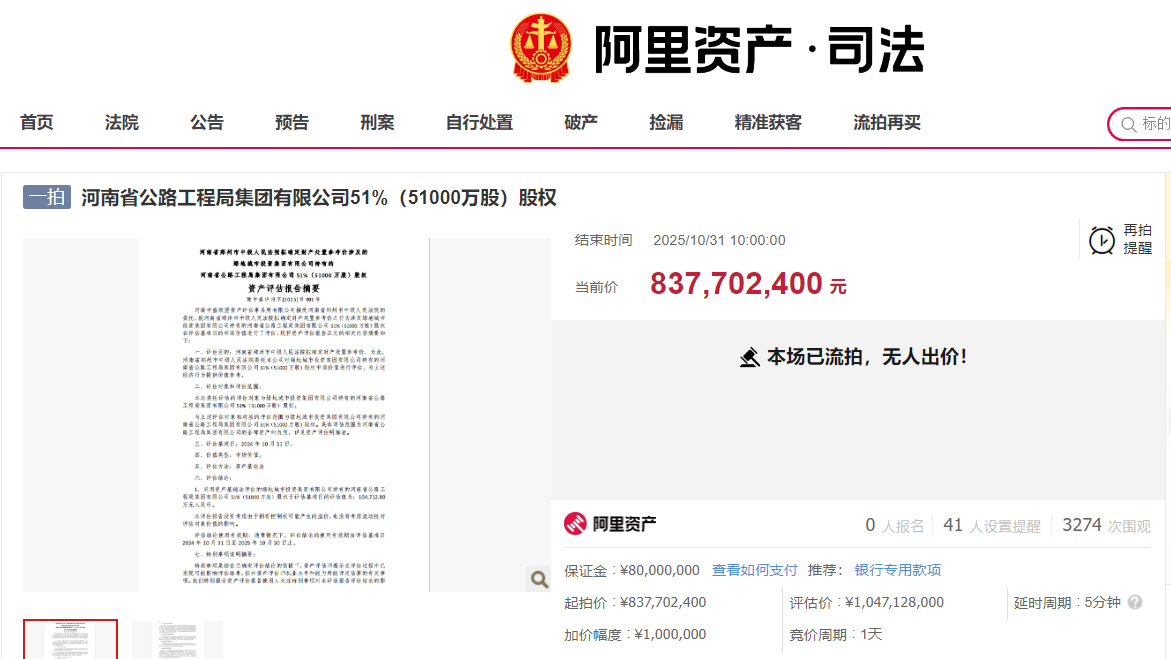
Task: Click the magnifier icon in the search box
Action: 1128,125
